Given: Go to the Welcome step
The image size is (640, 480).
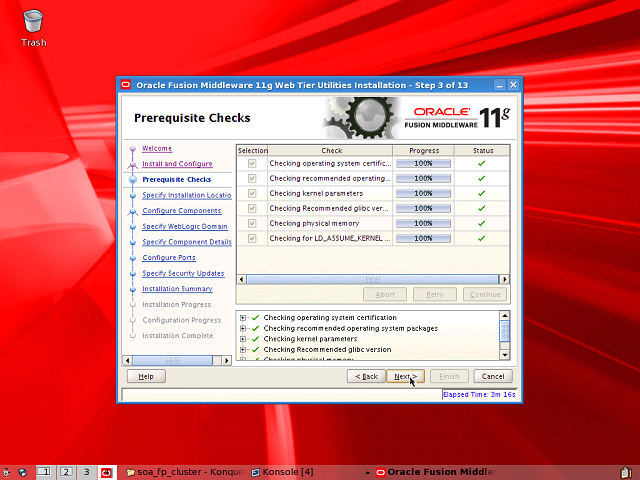Looking at the screenshot, I should (x=157, y=148).
